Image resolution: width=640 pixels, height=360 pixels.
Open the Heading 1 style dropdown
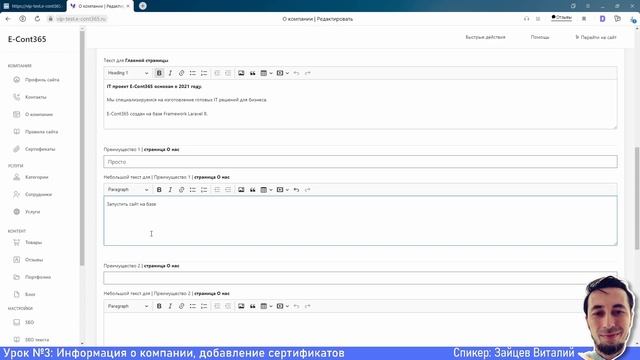point(128,73)
